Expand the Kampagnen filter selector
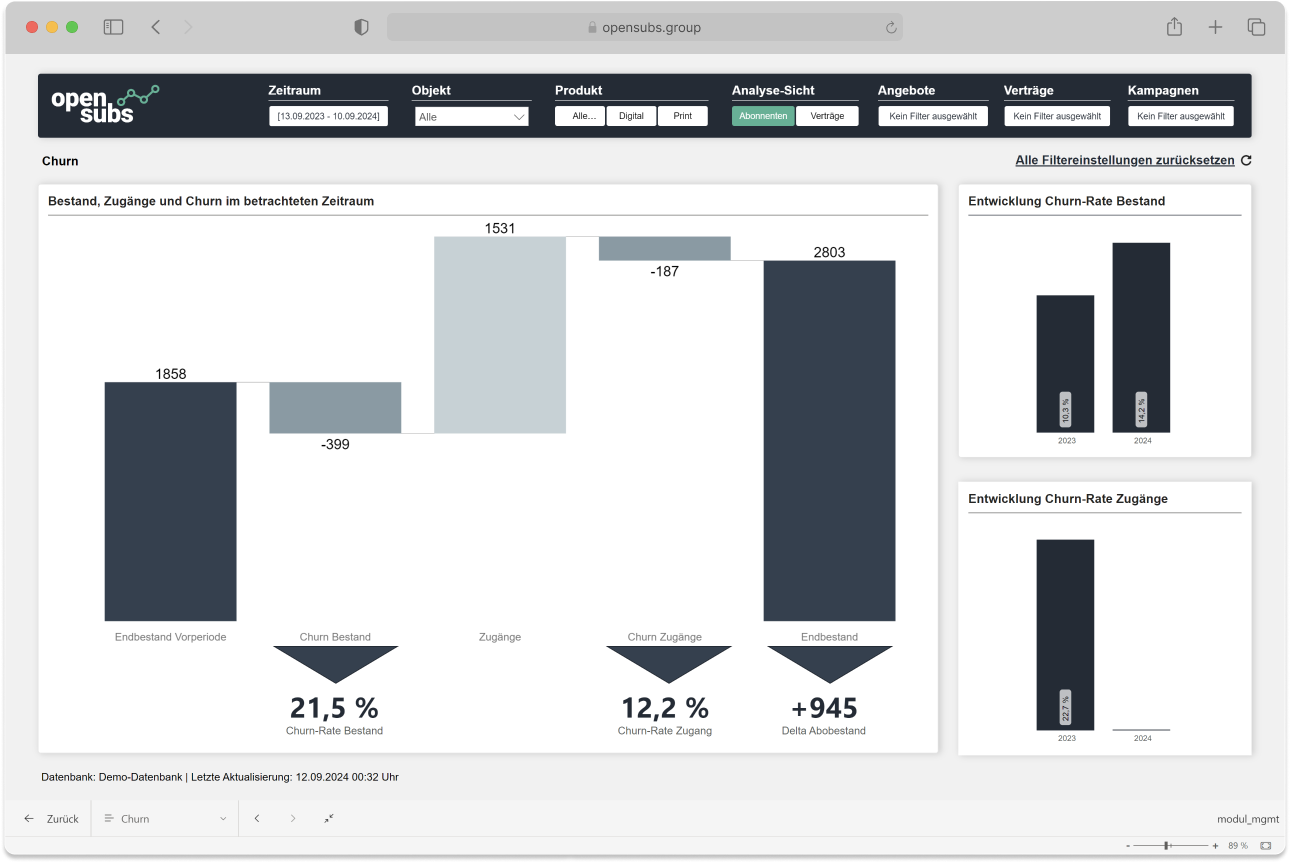Viewport: 1290px width, 863px height. pos(1180,116)
